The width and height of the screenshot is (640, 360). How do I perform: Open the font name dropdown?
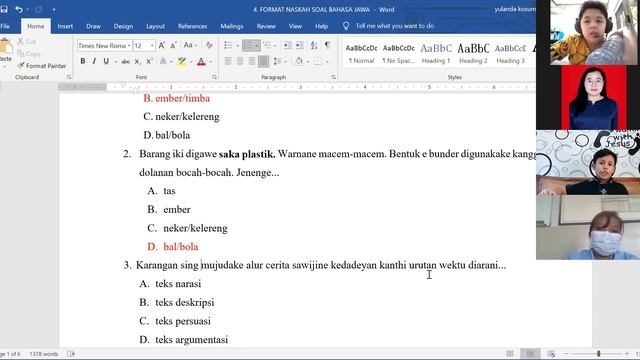point(129,46)
